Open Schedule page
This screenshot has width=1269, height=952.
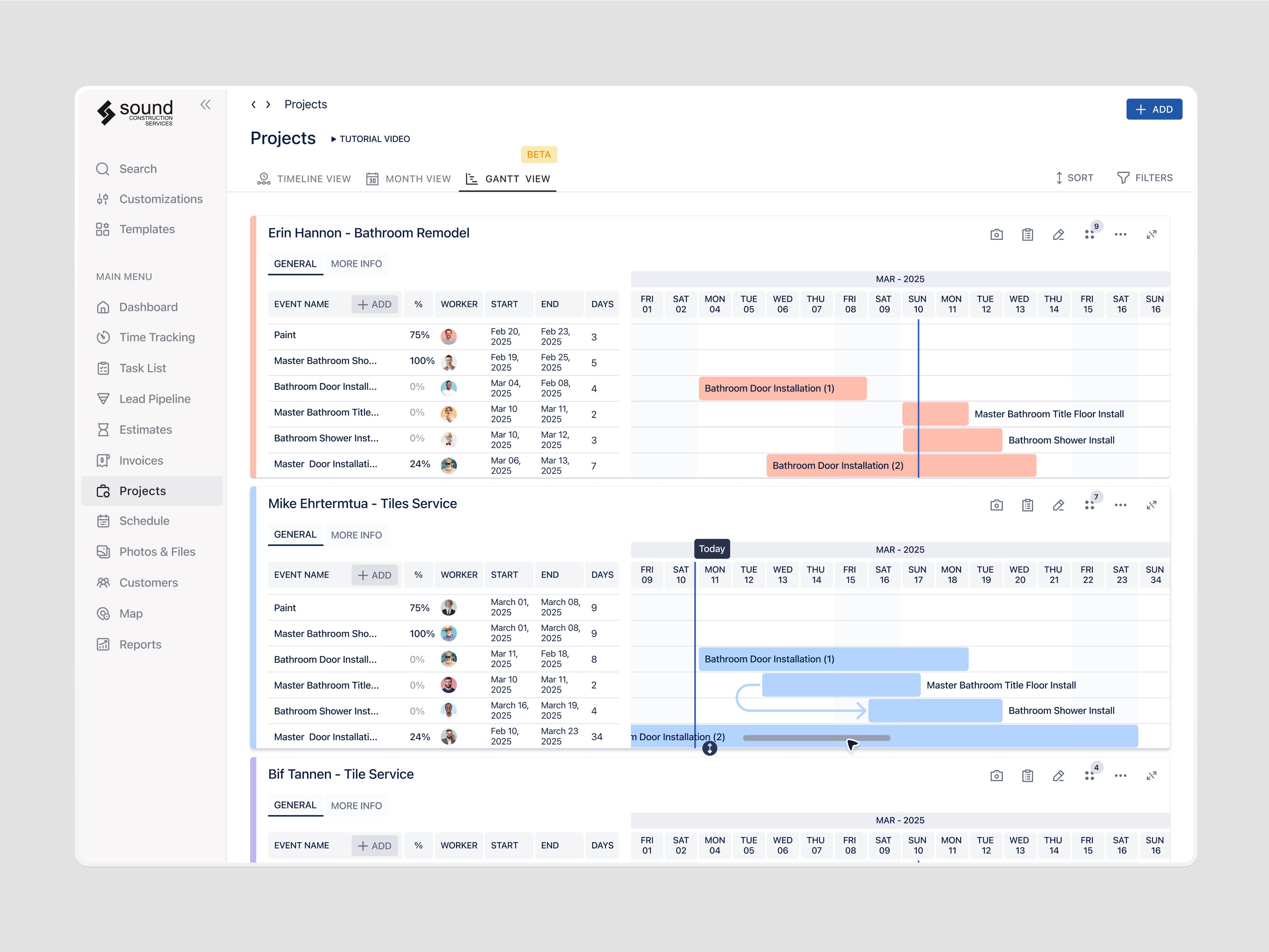[x=133, y=521]
